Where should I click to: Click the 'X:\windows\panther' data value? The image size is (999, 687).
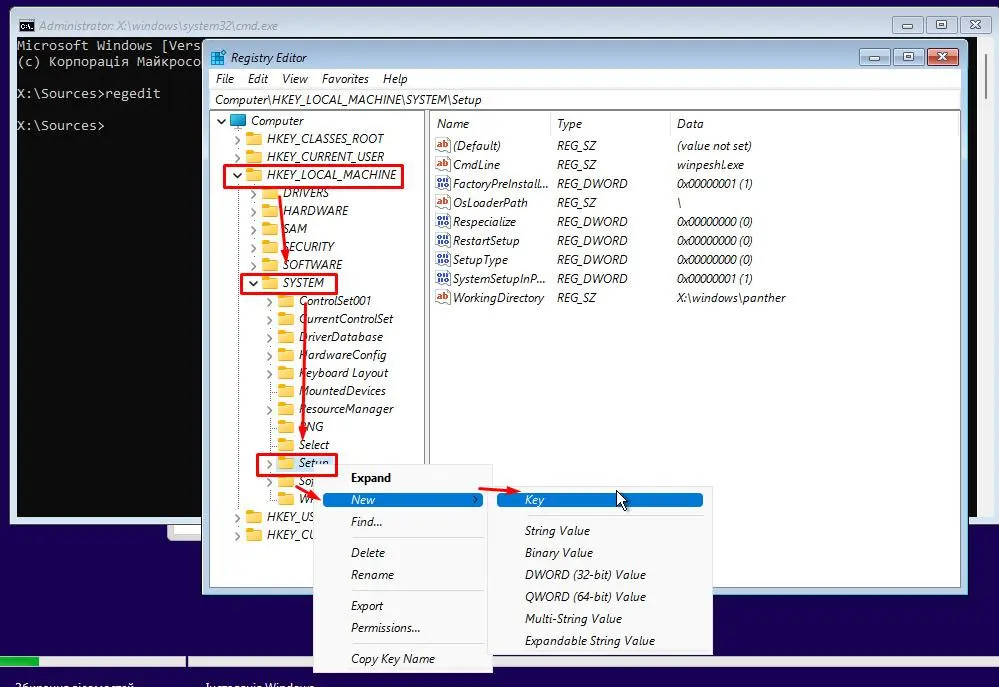pos(731,298)
